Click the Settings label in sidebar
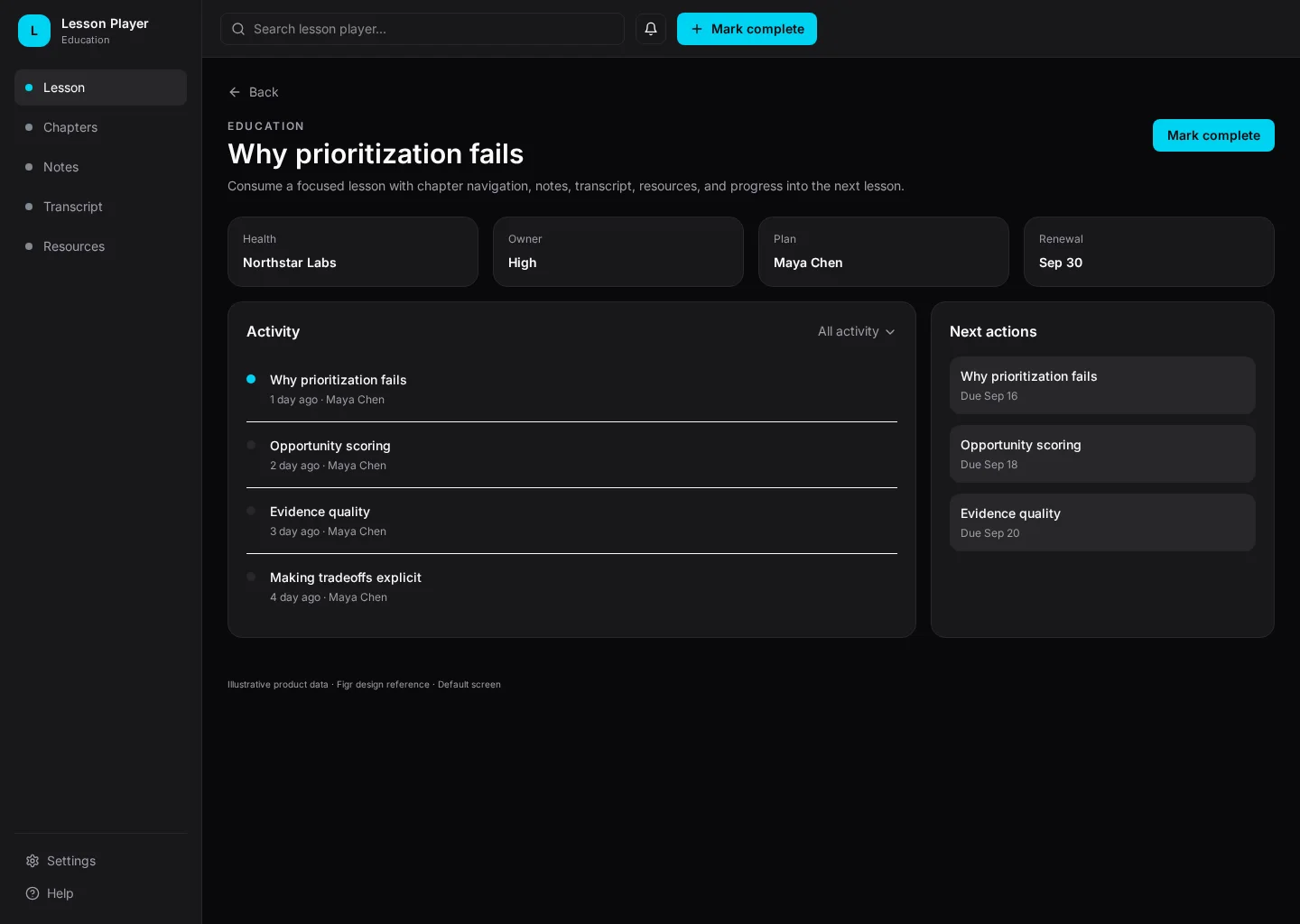The image size is (1300, 924). (71, 861)
